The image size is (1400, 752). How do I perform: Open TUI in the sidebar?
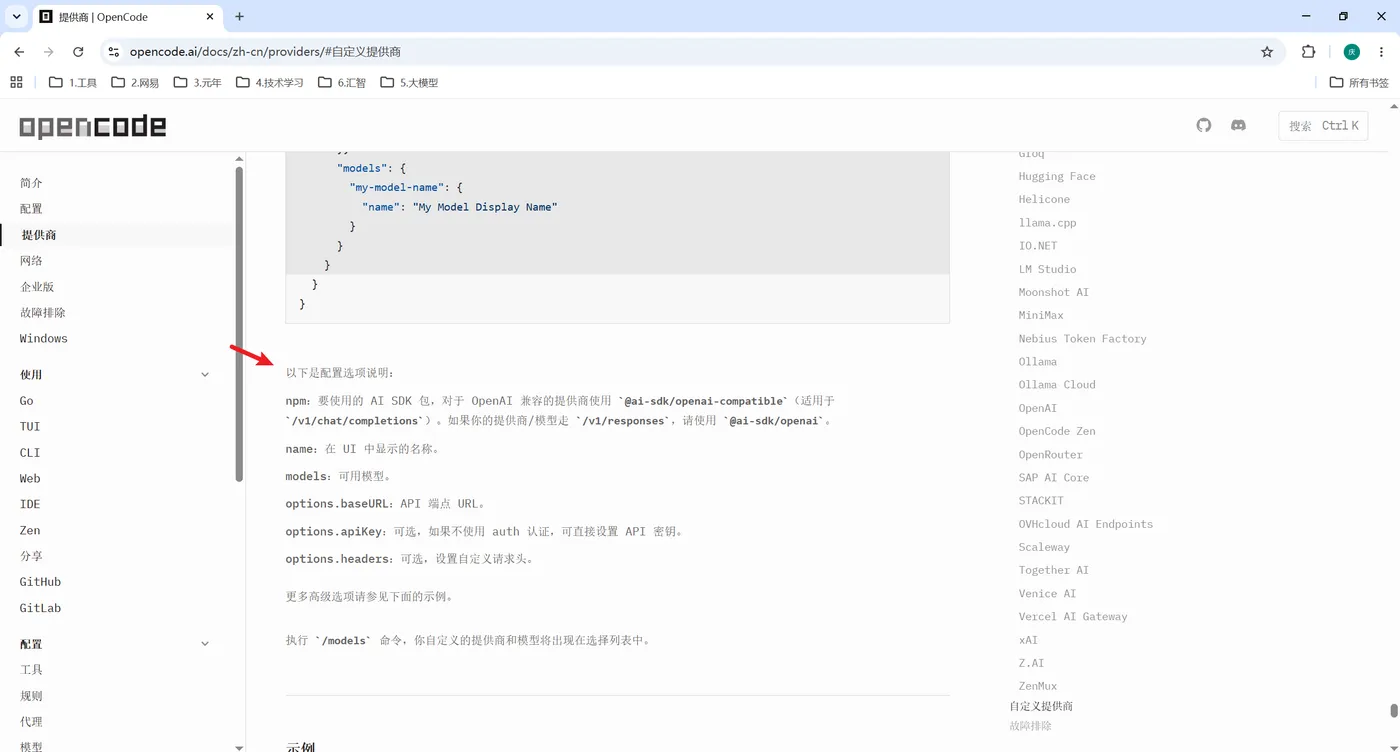pyautogui.click(x=30, y=427)
